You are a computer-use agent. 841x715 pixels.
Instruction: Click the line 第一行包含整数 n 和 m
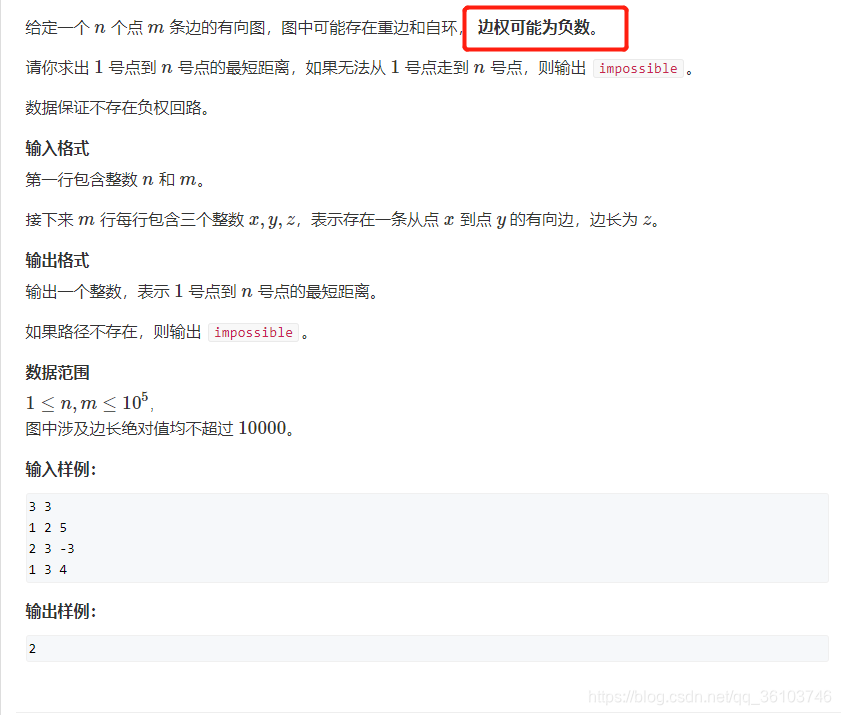[115, 179]
